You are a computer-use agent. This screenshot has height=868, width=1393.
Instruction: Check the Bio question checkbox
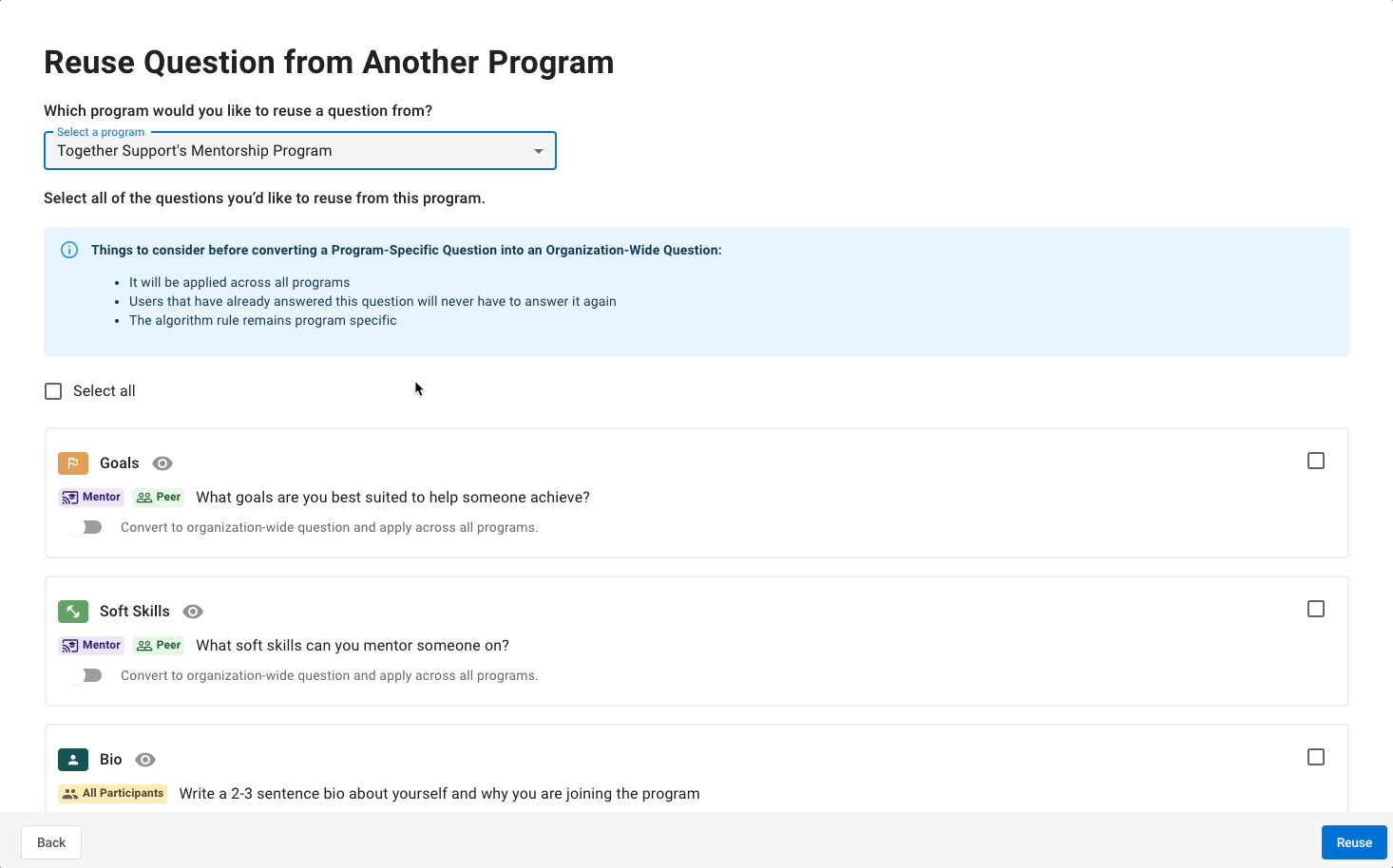coord(1316,757)
